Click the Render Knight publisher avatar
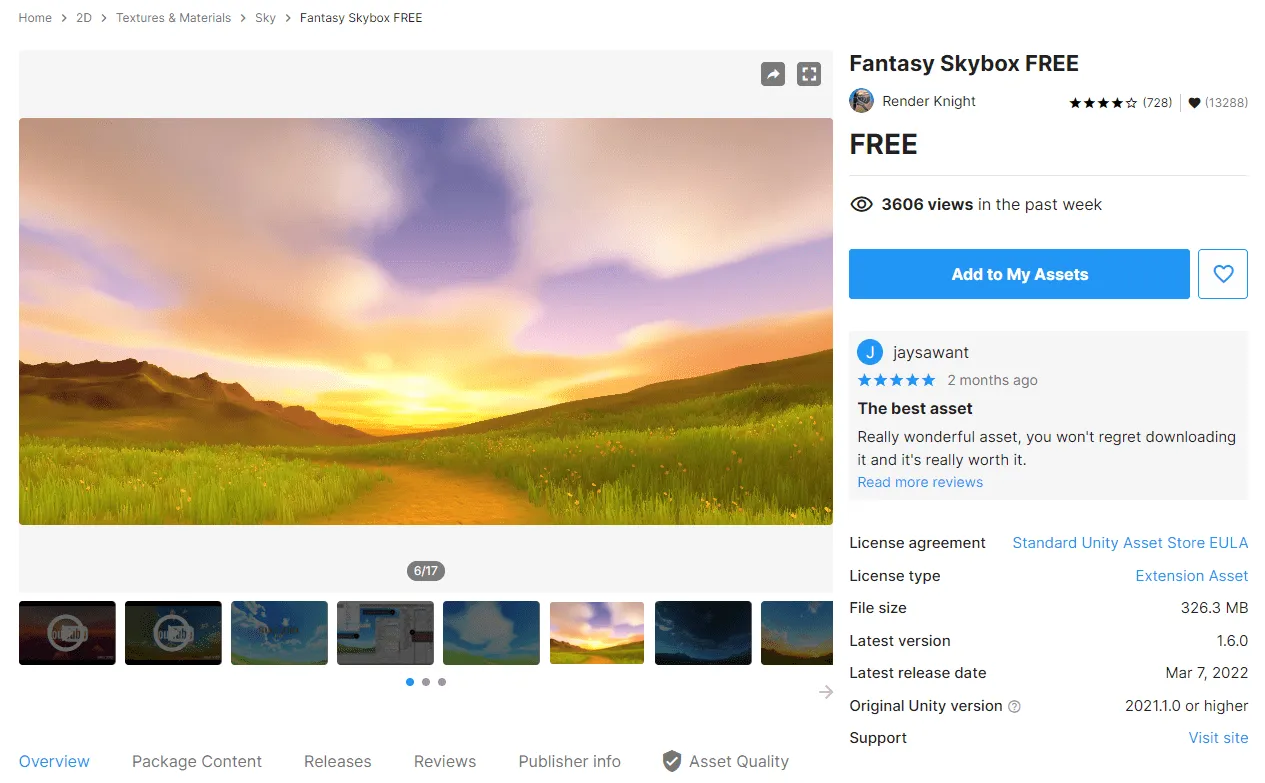Viewport: 1265px width, 783px height. point(861,101)
